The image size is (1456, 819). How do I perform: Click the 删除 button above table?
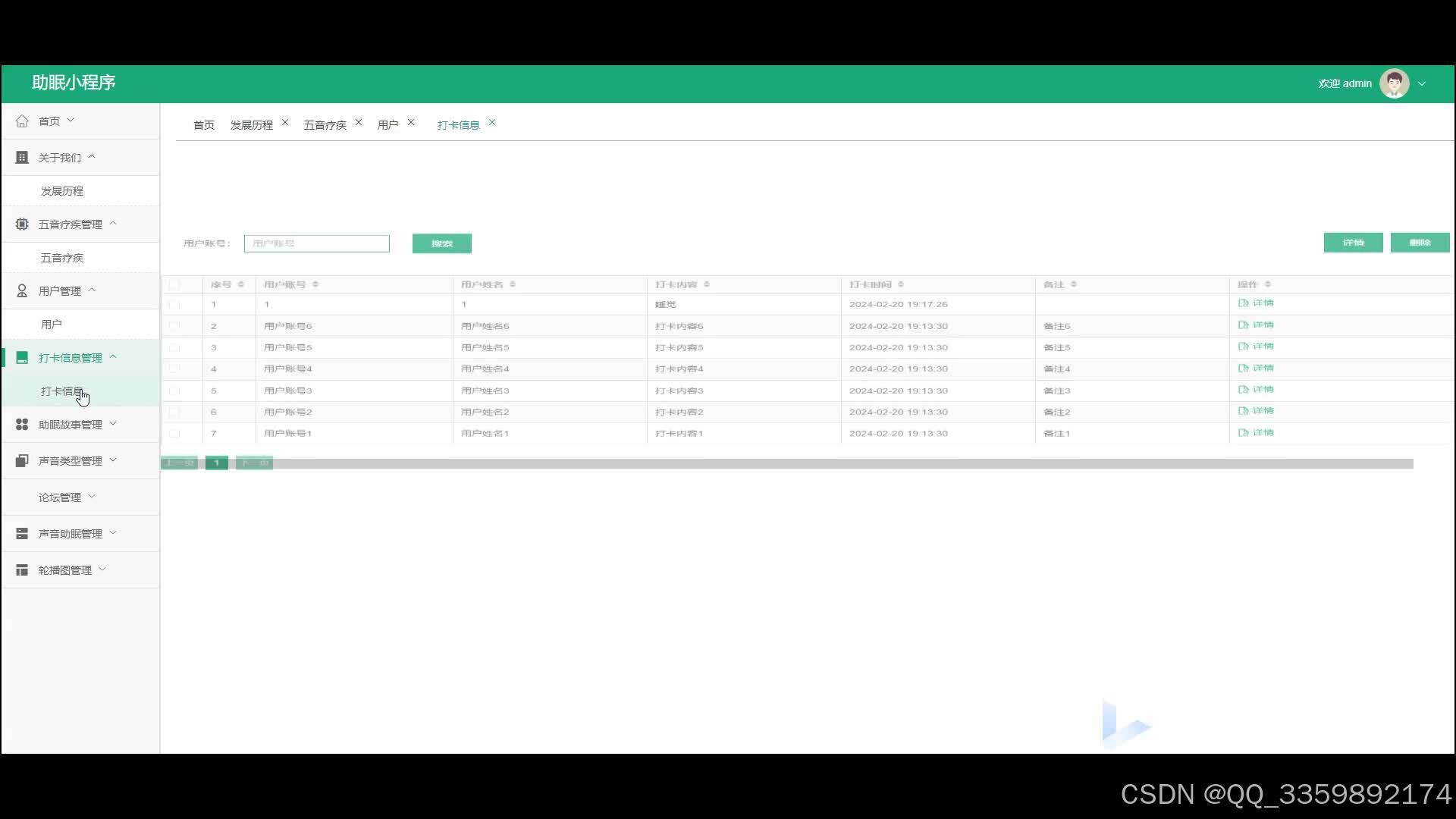[1420, 243]
